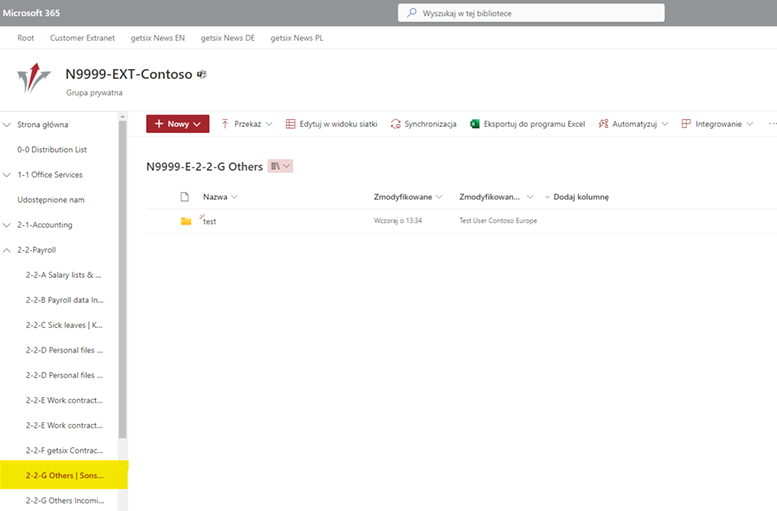The image size is (777, 511).
Task: Open 2-2-G Others Incomi... navigation link
Action: [65, 501]
